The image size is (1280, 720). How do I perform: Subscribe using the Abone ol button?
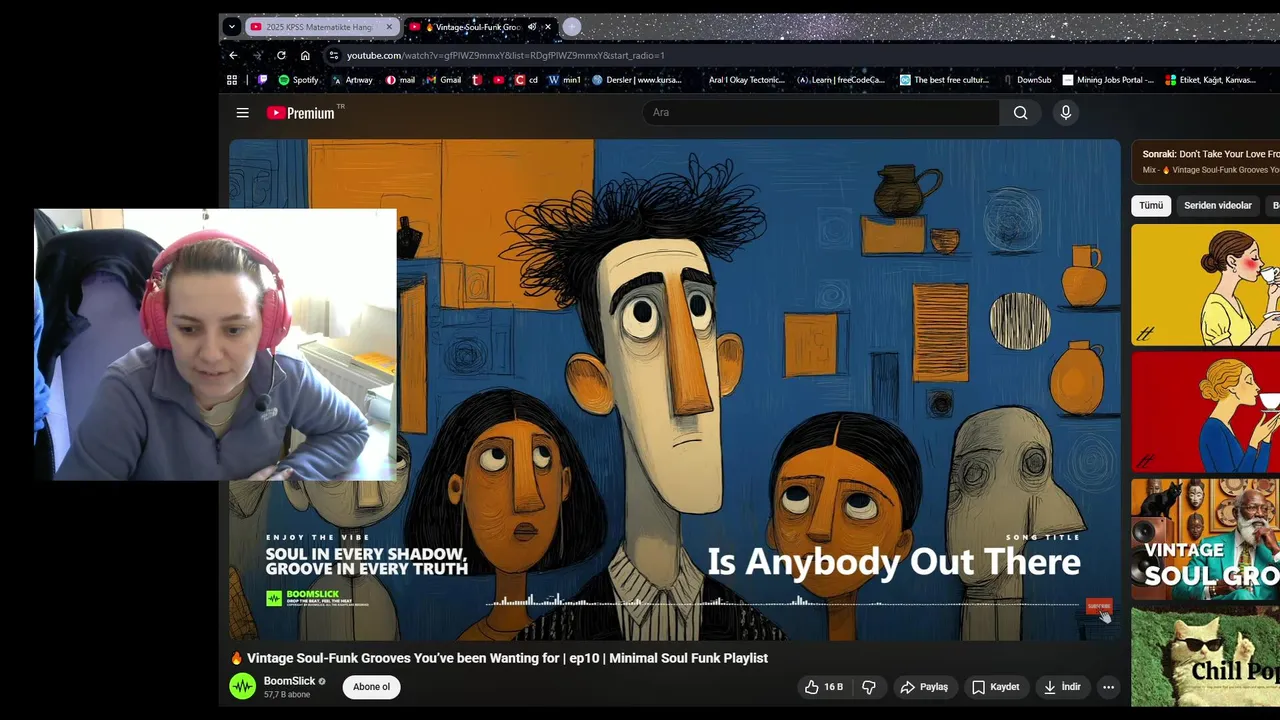(371, 687)
